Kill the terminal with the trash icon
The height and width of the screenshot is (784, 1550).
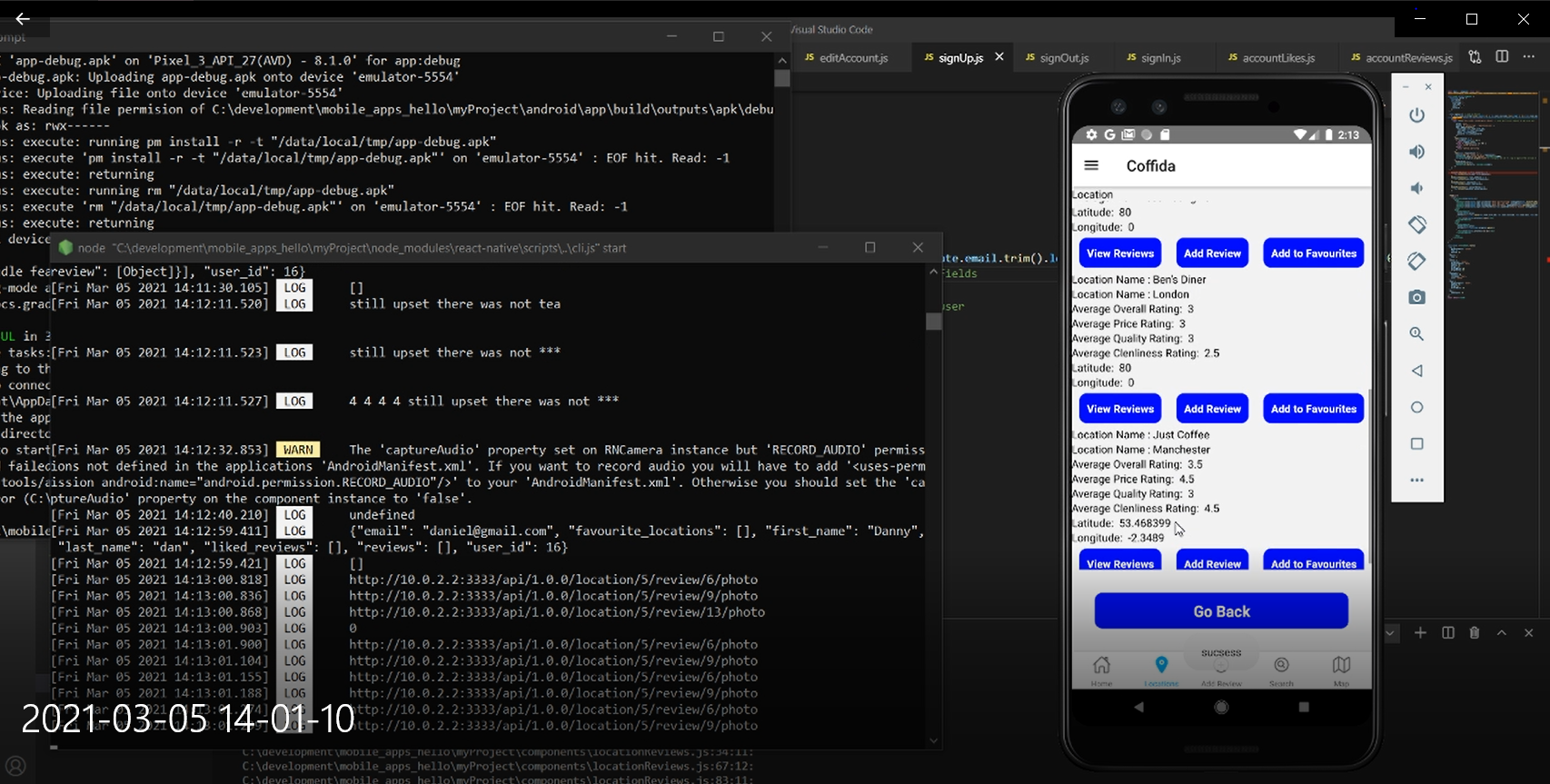(x=1475, y=632)
